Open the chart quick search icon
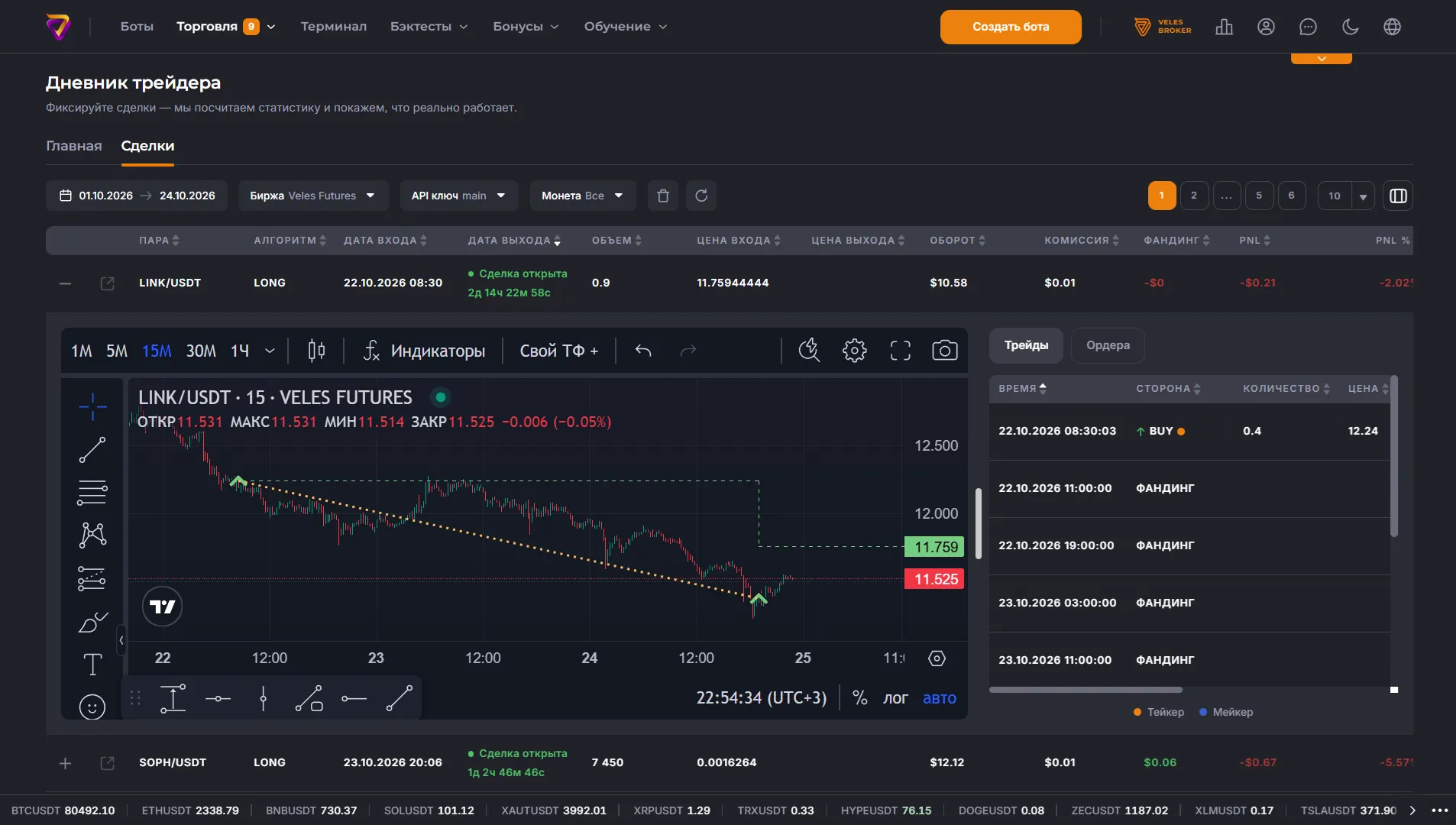This screenshot has width=1456, height=825. click(809, 351)
